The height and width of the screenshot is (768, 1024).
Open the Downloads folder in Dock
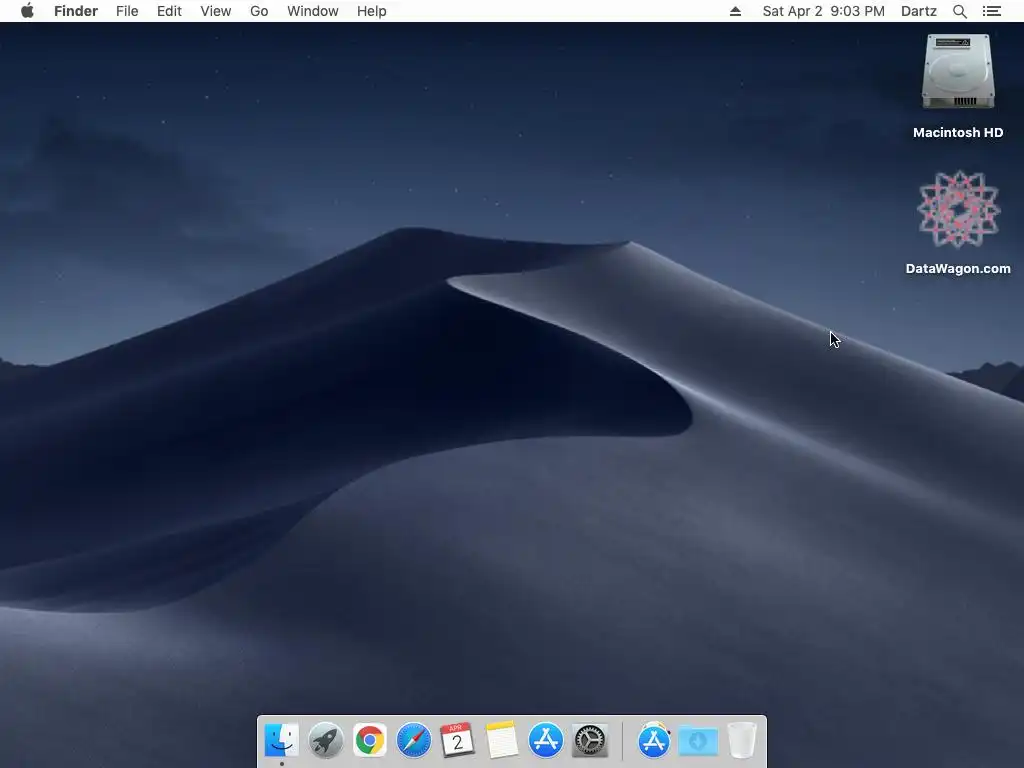coord(697,741)
